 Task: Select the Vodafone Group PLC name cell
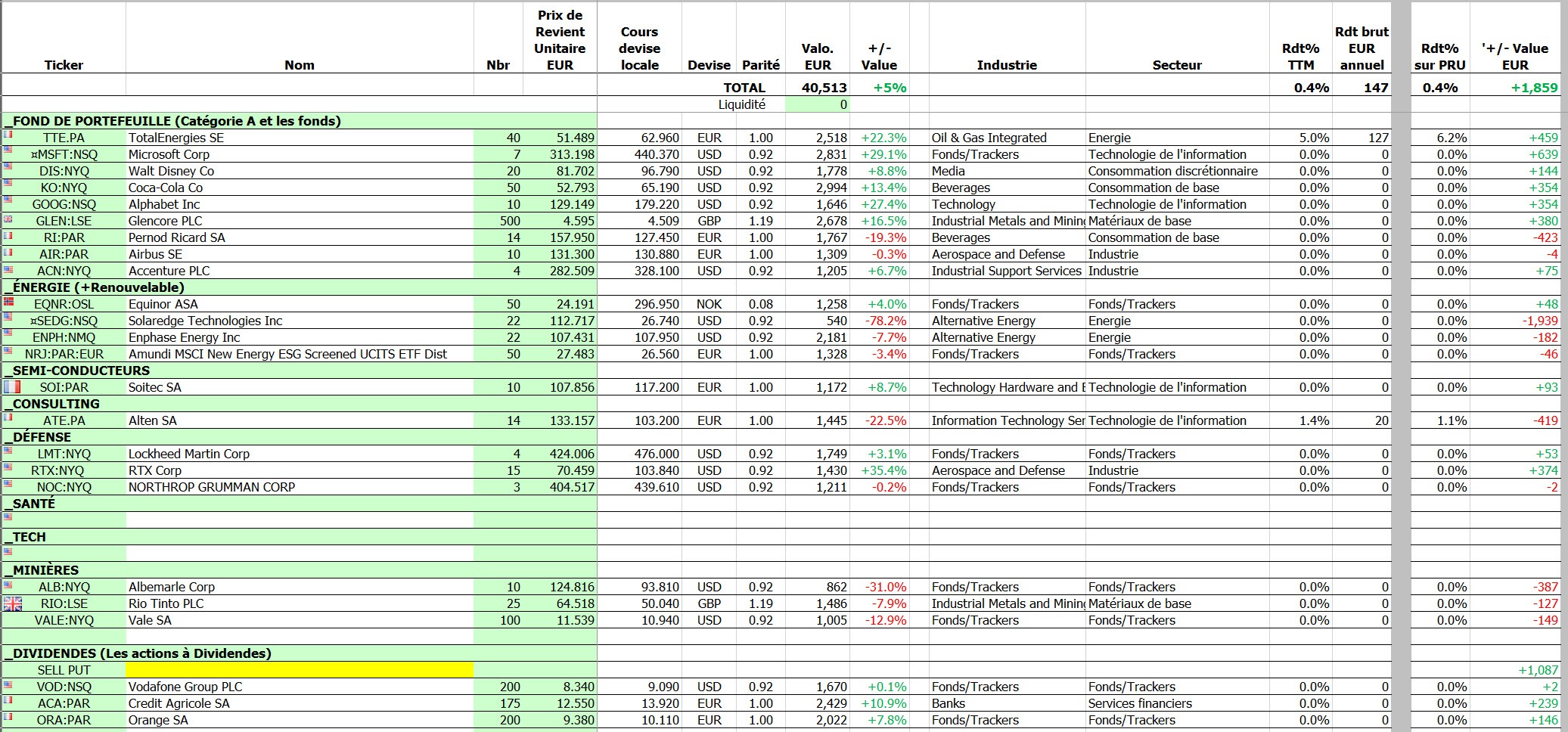(300, 687)
